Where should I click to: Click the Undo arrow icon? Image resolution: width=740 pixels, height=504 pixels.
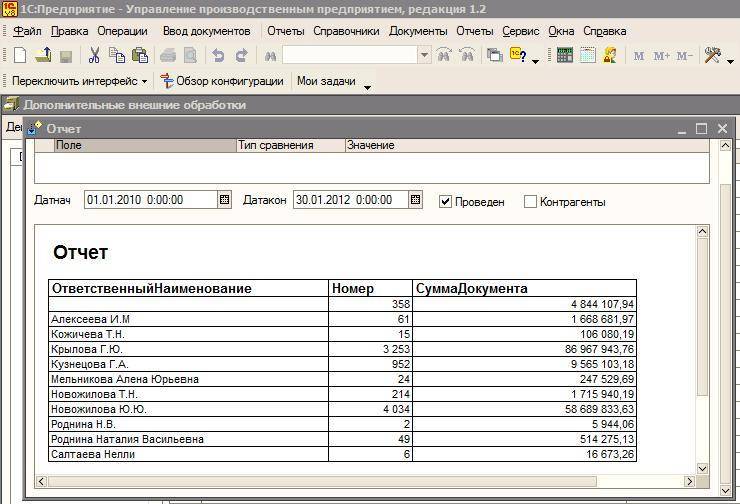coord(218,56)
